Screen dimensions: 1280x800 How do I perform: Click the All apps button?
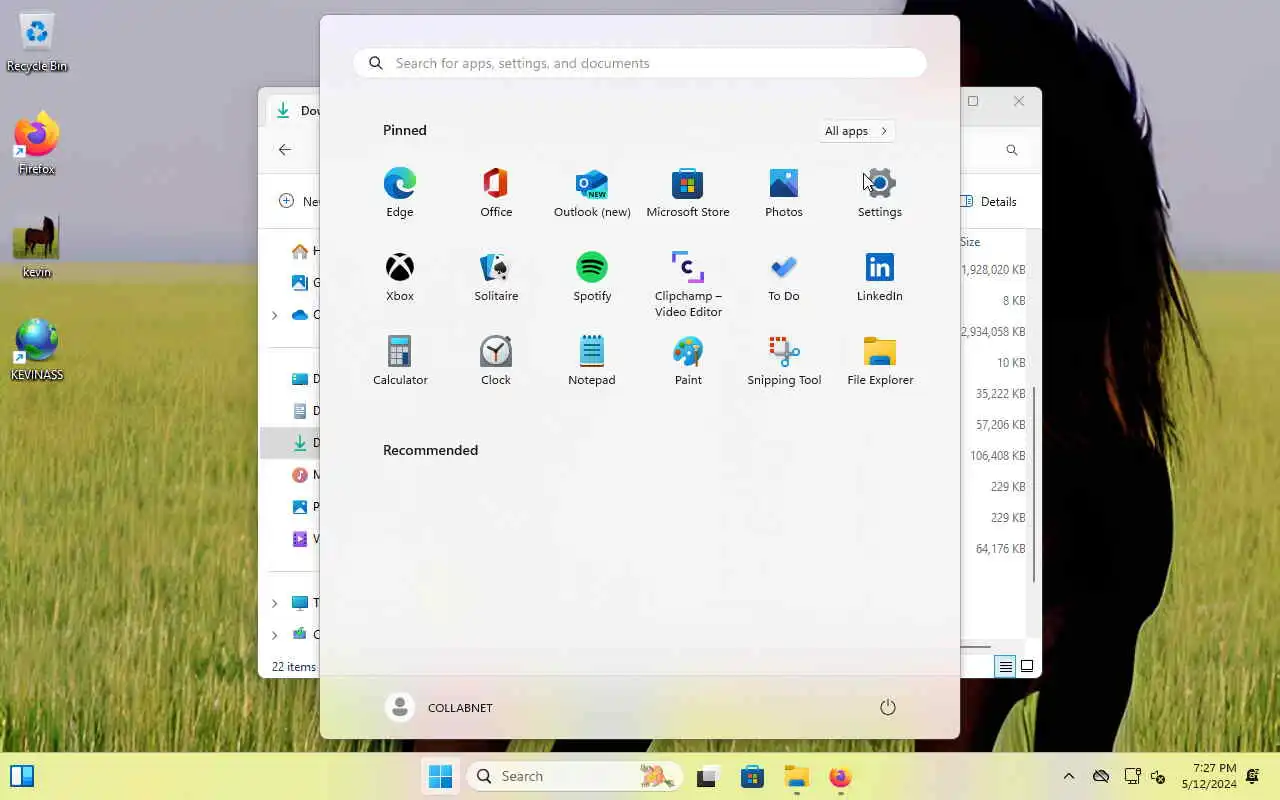click(856, 131)
